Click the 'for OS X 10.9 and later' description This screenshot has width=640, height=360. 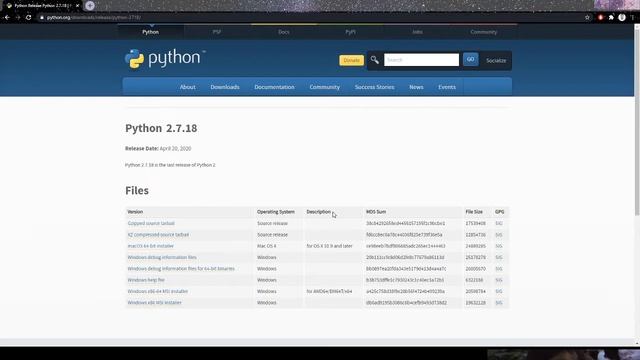(329, 246)
